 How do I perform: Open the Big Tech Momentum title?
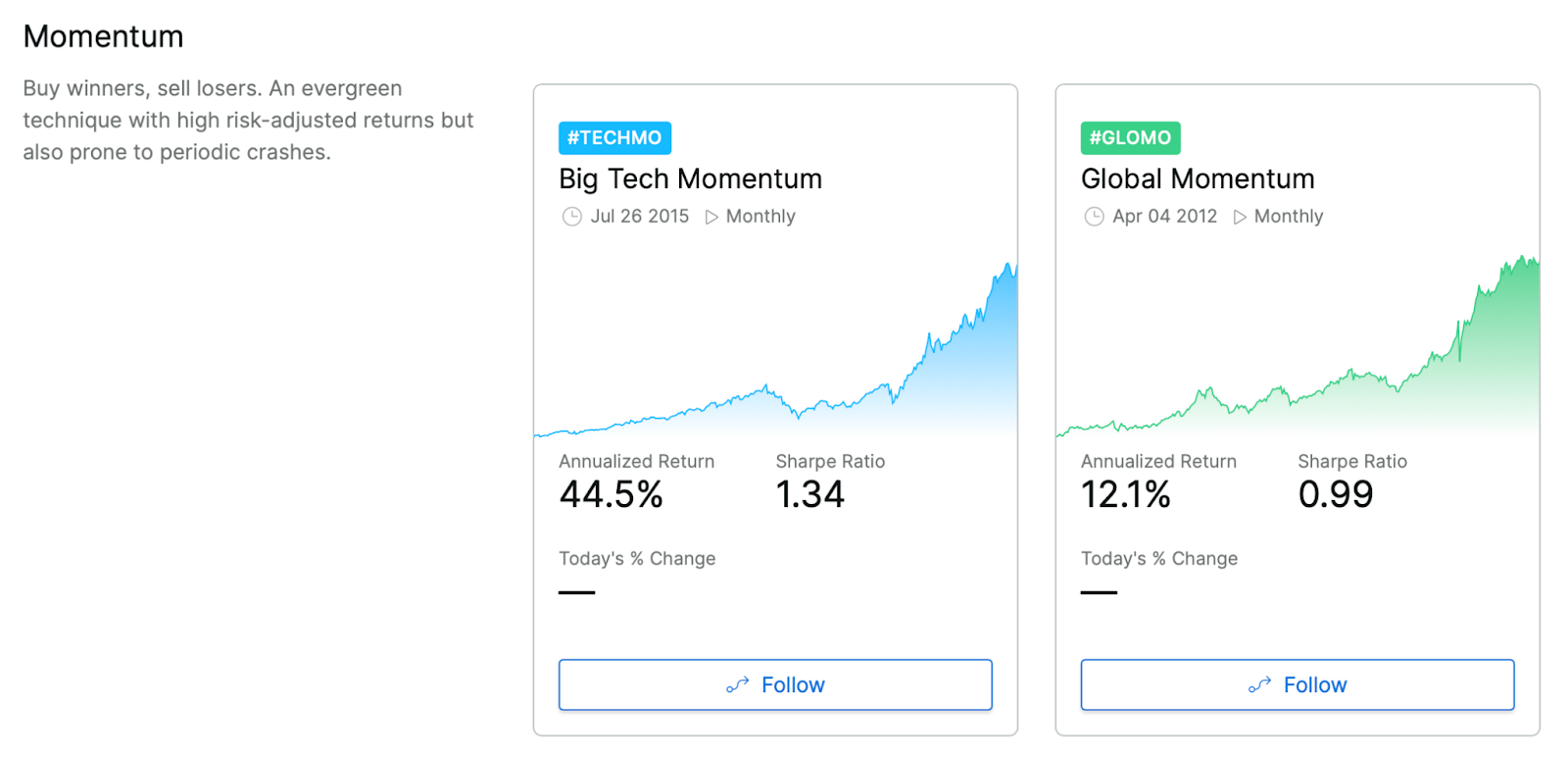[x=690, y=179]
